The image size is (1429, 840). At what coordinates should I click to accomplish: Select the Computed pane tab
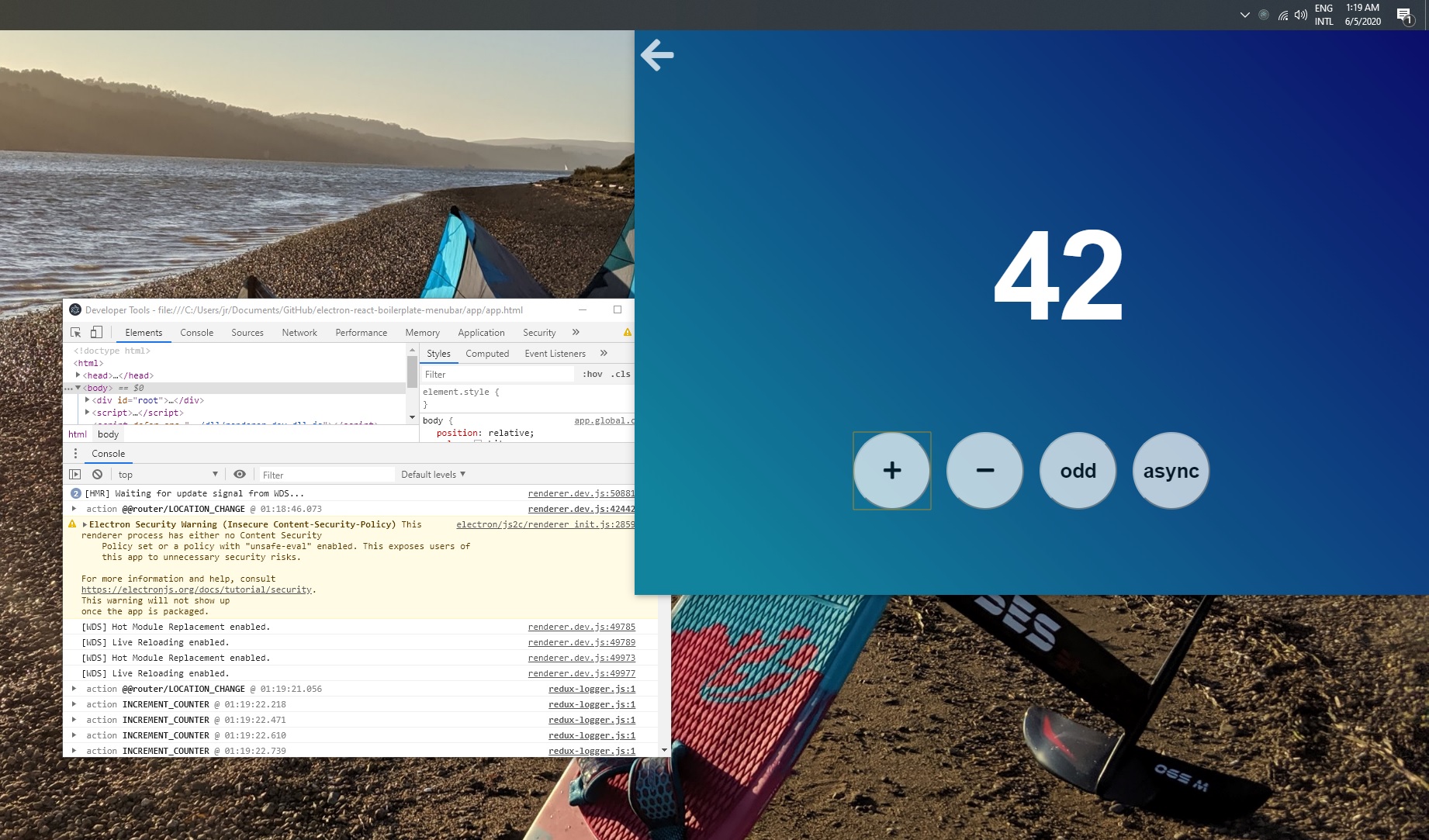tap(487, 354)
